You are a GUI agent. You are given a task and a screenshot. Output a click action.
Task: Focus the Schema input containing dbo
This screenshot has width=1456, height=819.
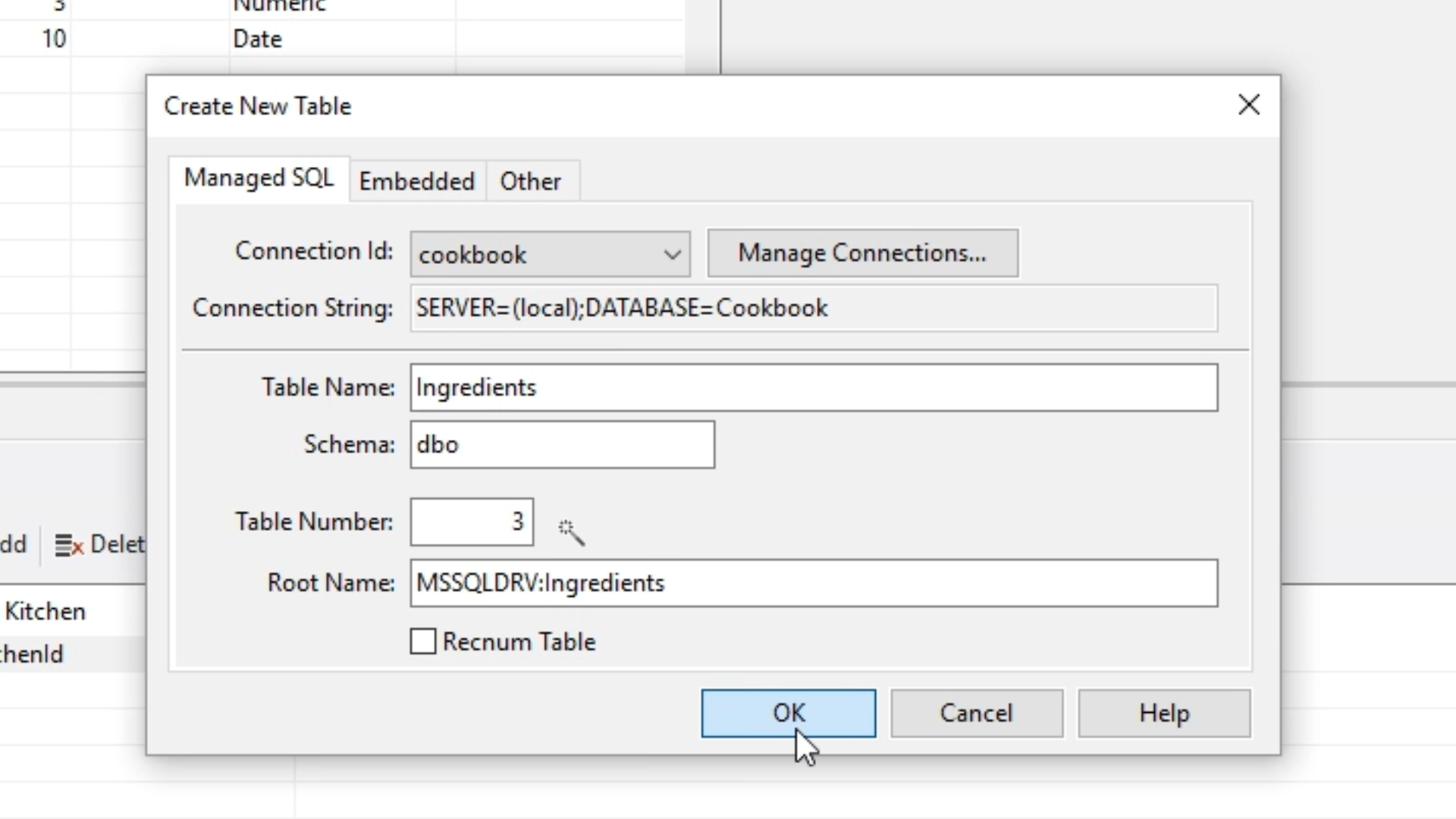561,444
